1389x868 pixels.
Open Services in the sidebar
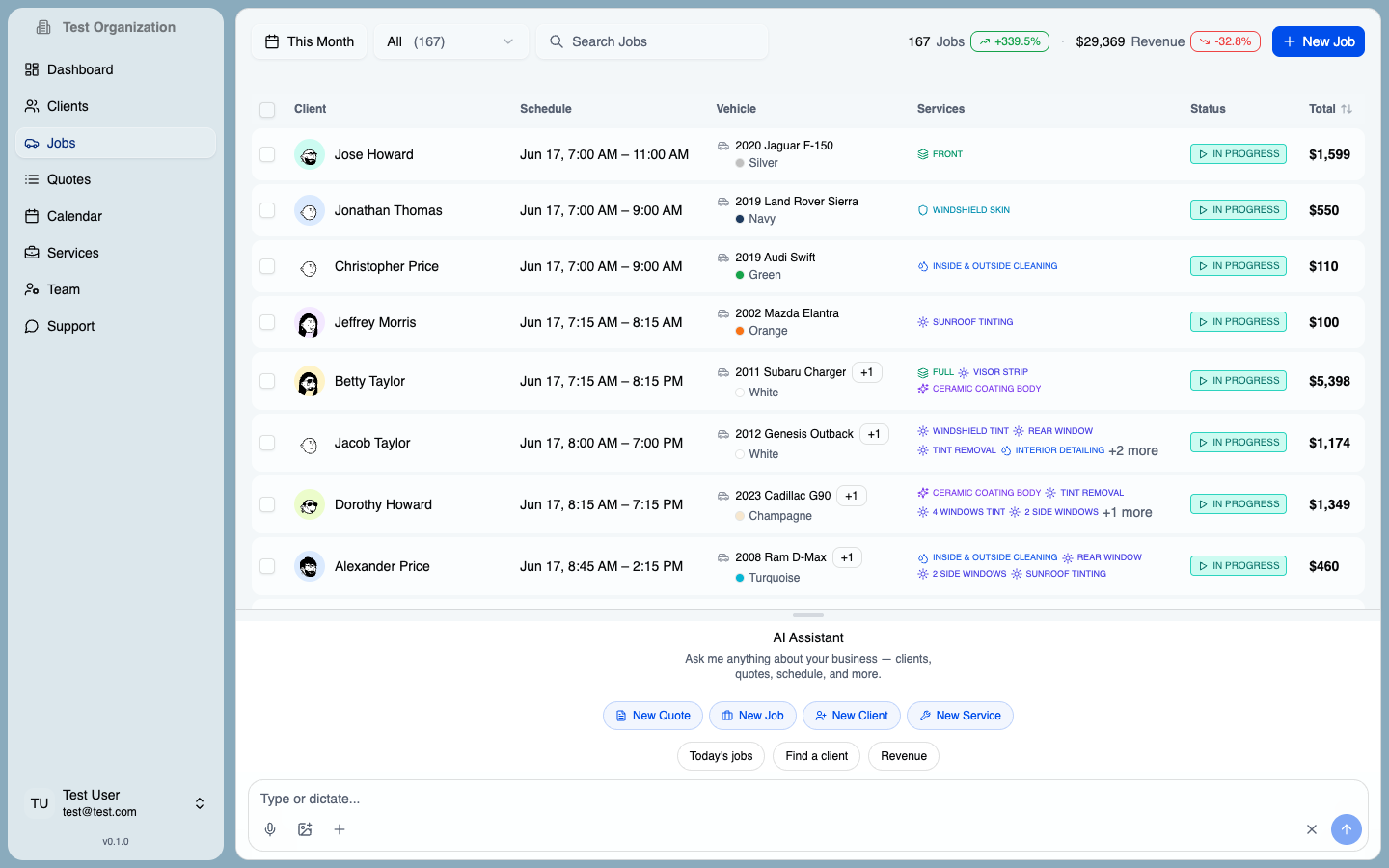coord(116,253)
